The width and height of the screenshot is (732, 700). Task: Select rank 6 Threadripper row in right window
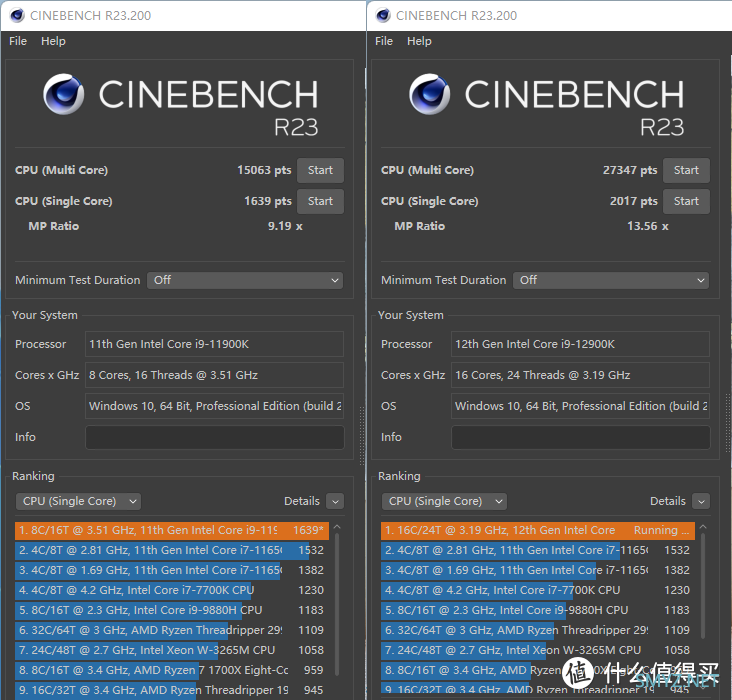538,631
